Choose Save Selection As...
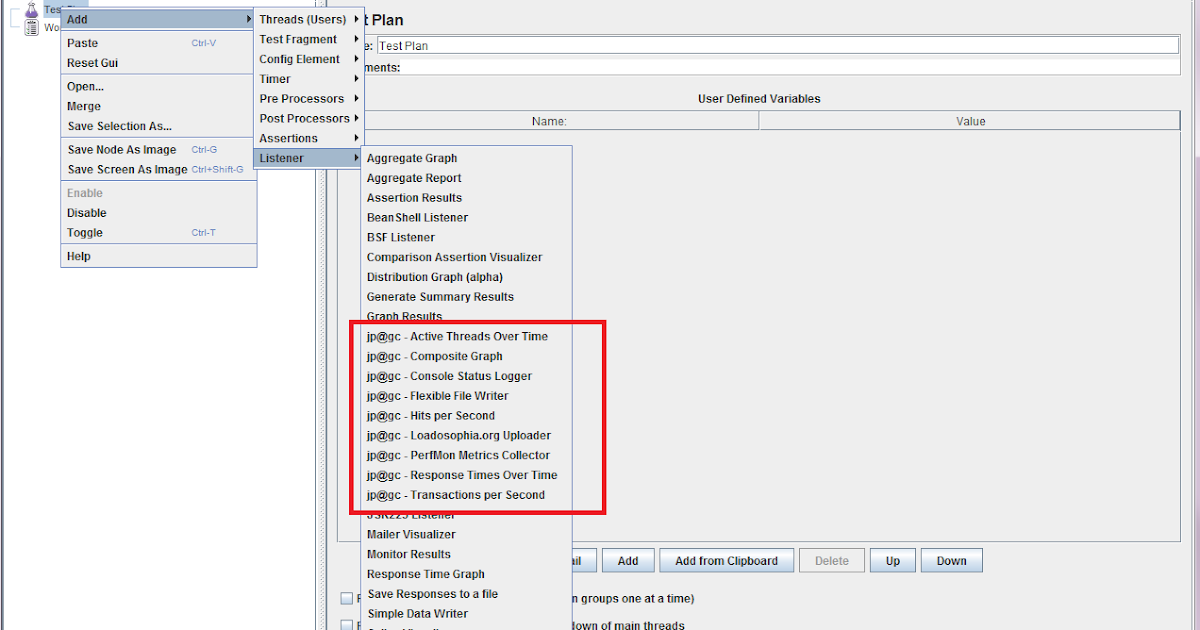 point(158,126)
